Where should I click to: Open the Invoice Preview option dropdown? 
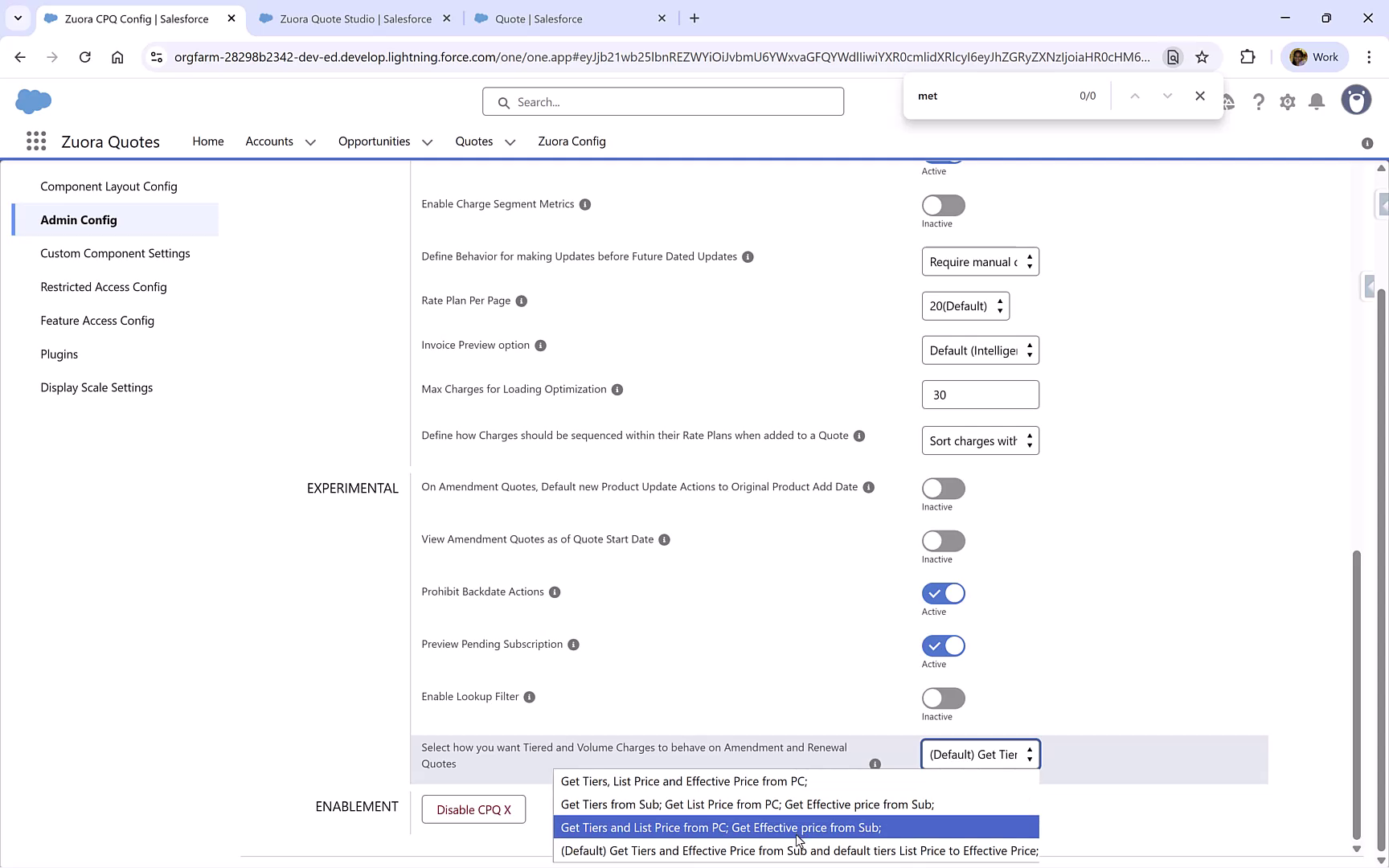click(980, 350)
